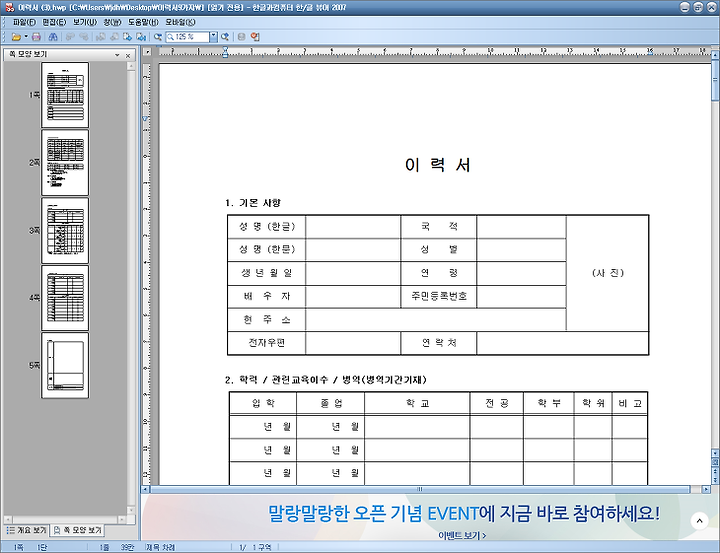Close the 쪽 모양 보기 side panel

tap(128, 55)
